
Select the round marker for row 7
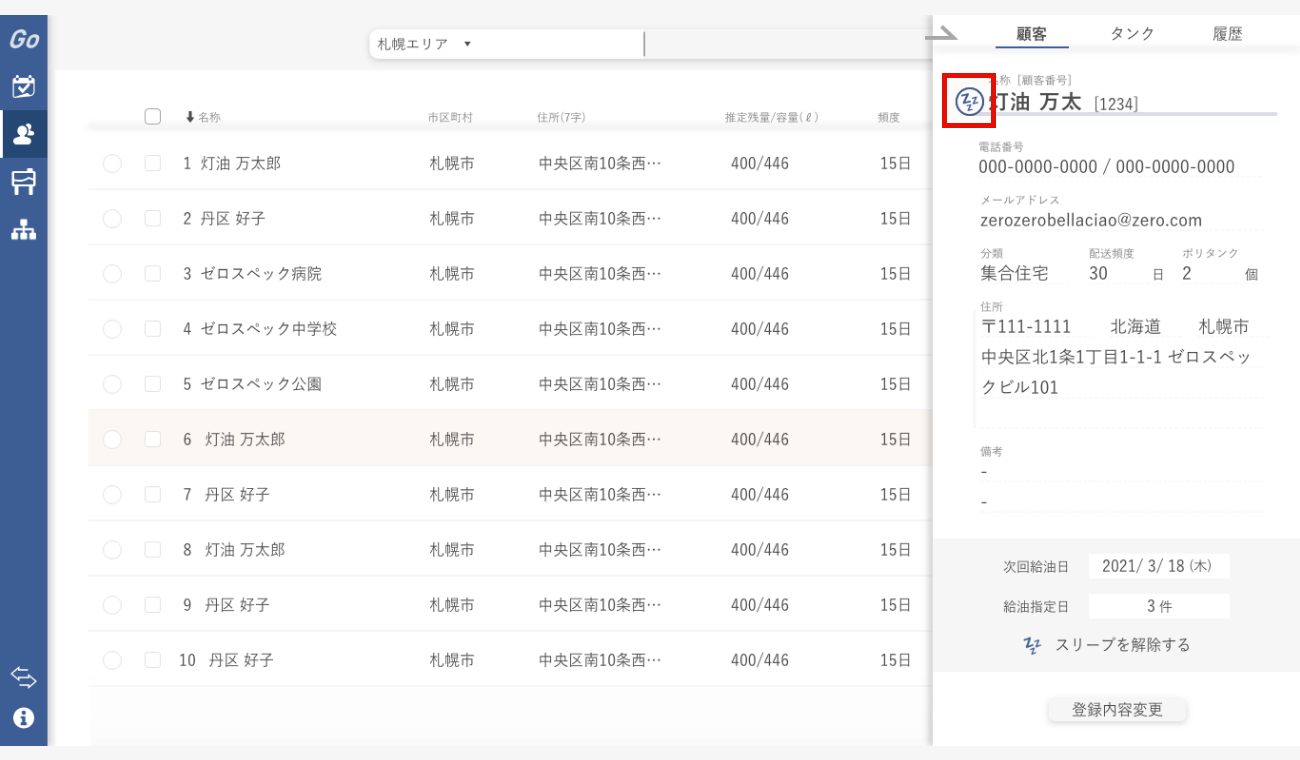pyautogui.click(x=112, y=494)
